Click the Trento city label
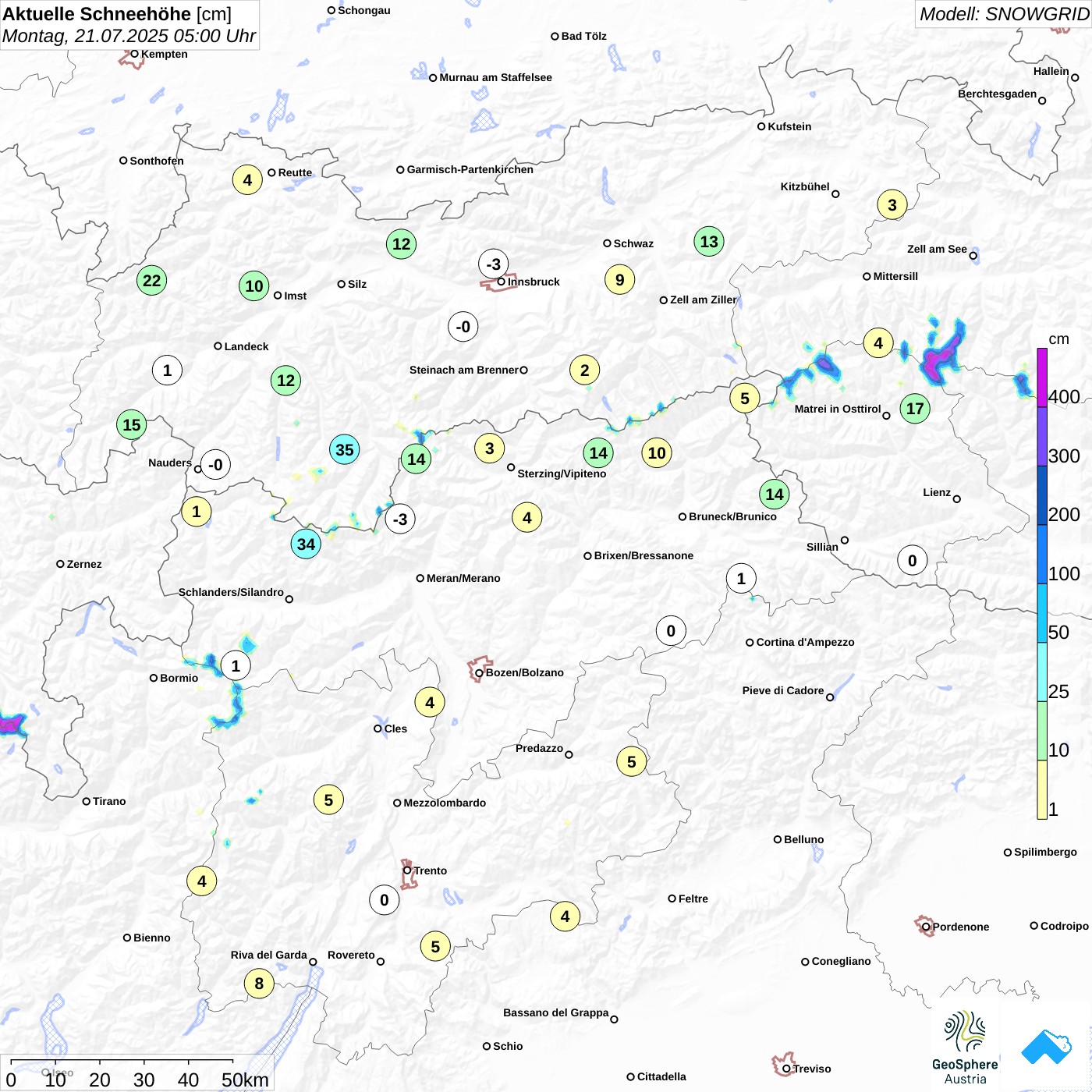This screenshot has height=1092, width=1092. click(x=430, y=870)
